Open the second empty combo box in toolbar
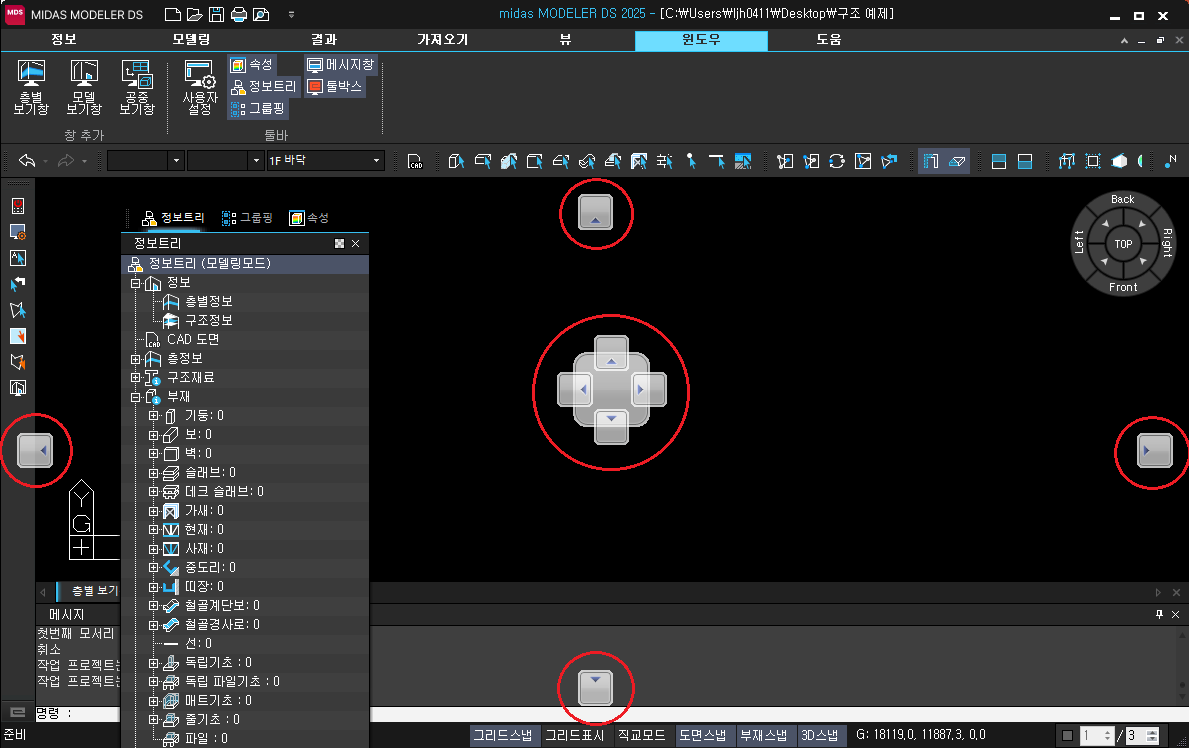The width and height of the screenshot is (1189, 748). click(225, 161)
